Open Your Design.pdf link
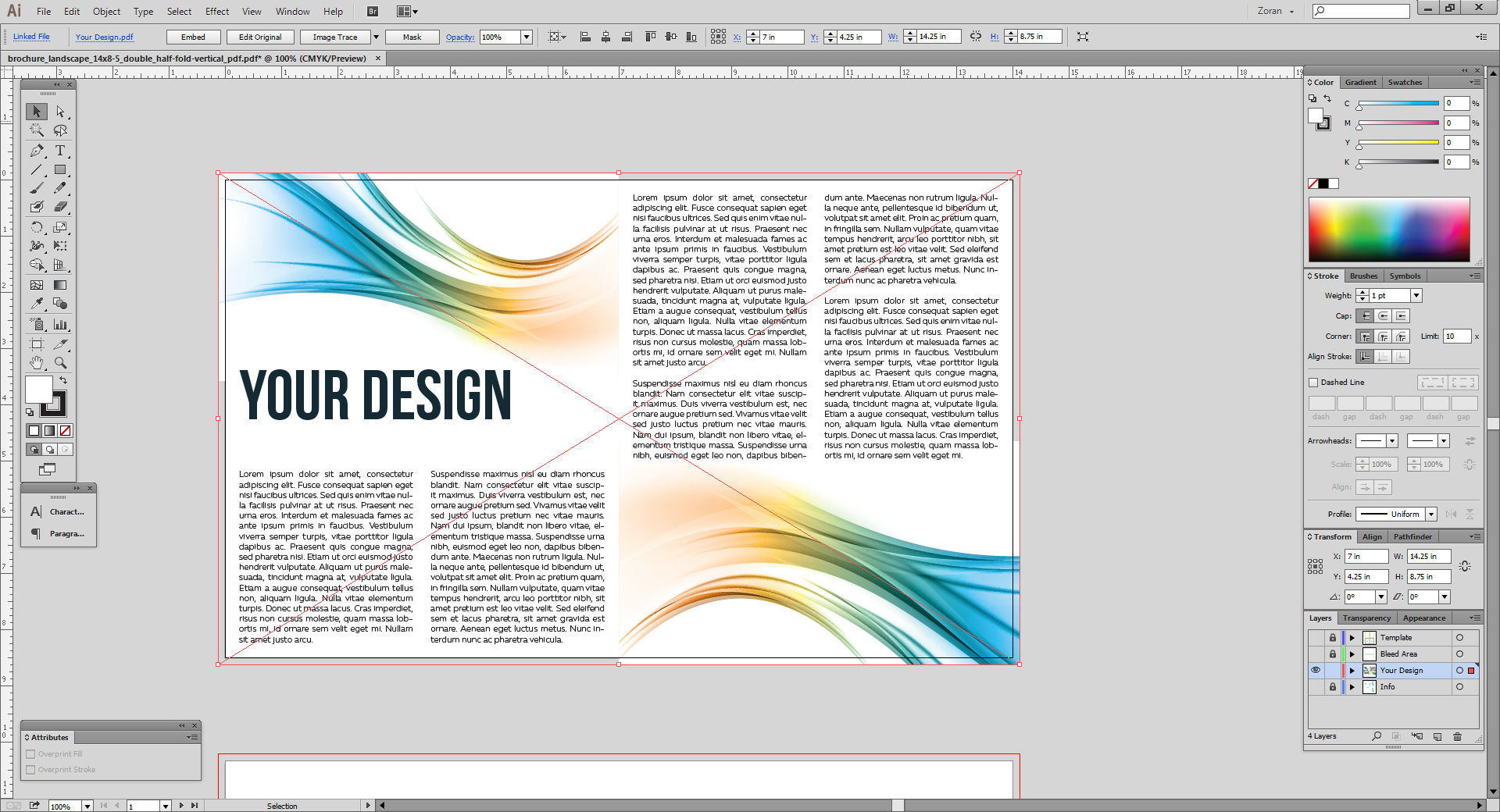This screenshot has height=812, width=1500. click(x=105, y=37)
